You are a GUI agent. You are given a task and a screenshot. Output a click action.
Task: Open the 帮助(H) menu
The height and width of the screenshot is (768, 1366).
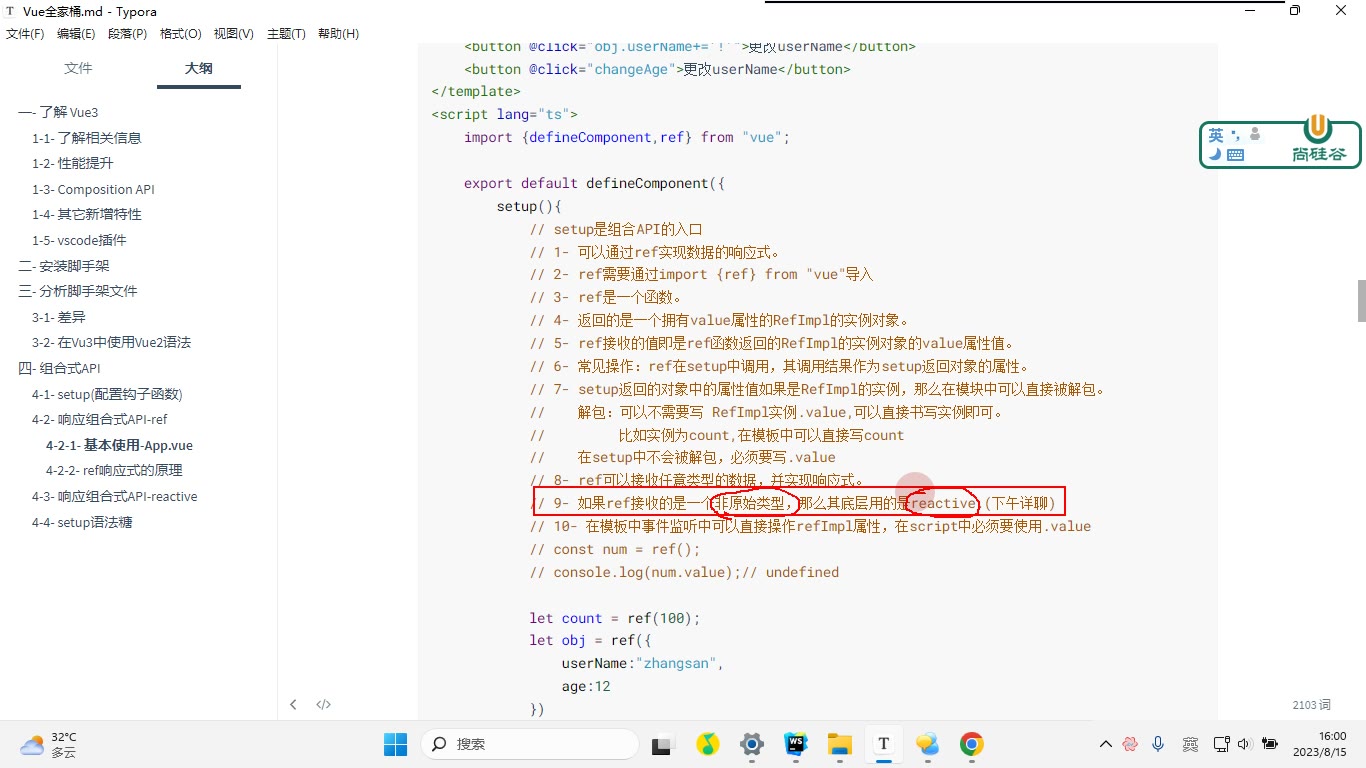click(338, 33)
